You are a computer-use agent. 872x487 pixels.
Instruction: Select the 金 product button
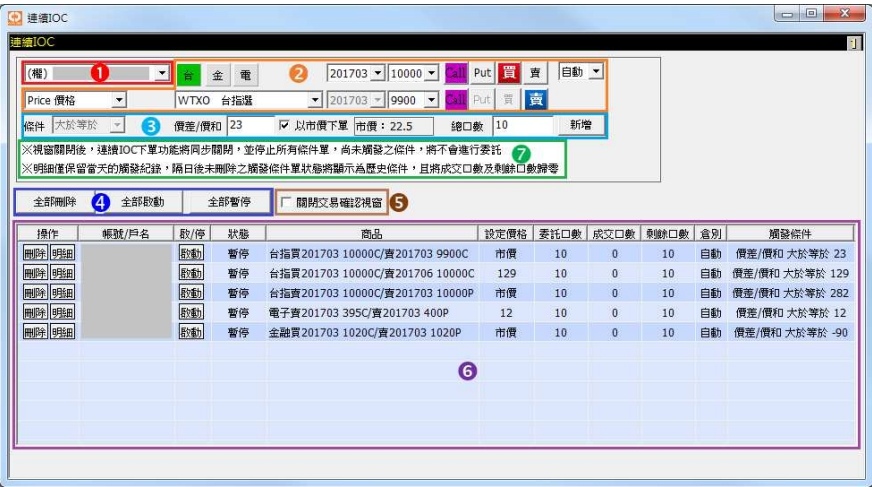(x=217, y=74)
